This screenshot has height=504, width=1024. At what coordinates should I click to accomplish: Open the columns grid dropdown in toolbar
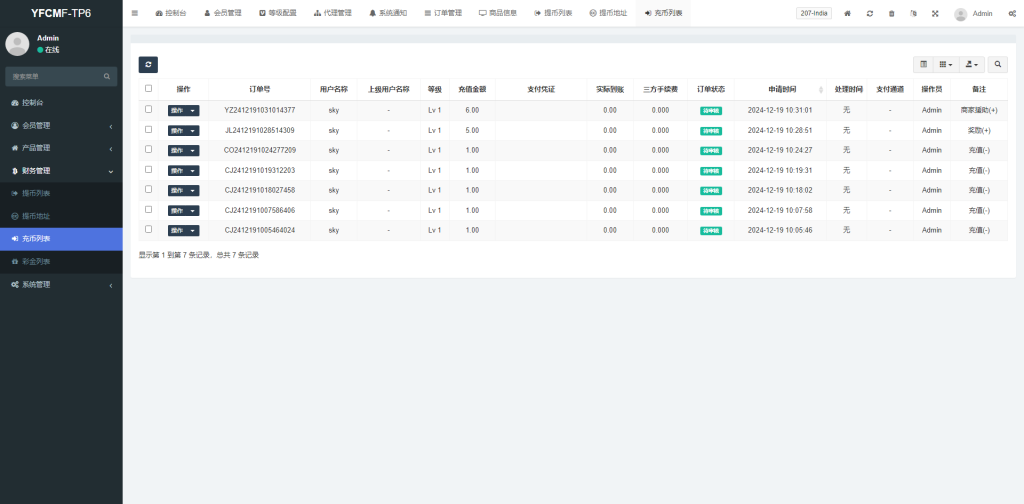click(945, 64)
